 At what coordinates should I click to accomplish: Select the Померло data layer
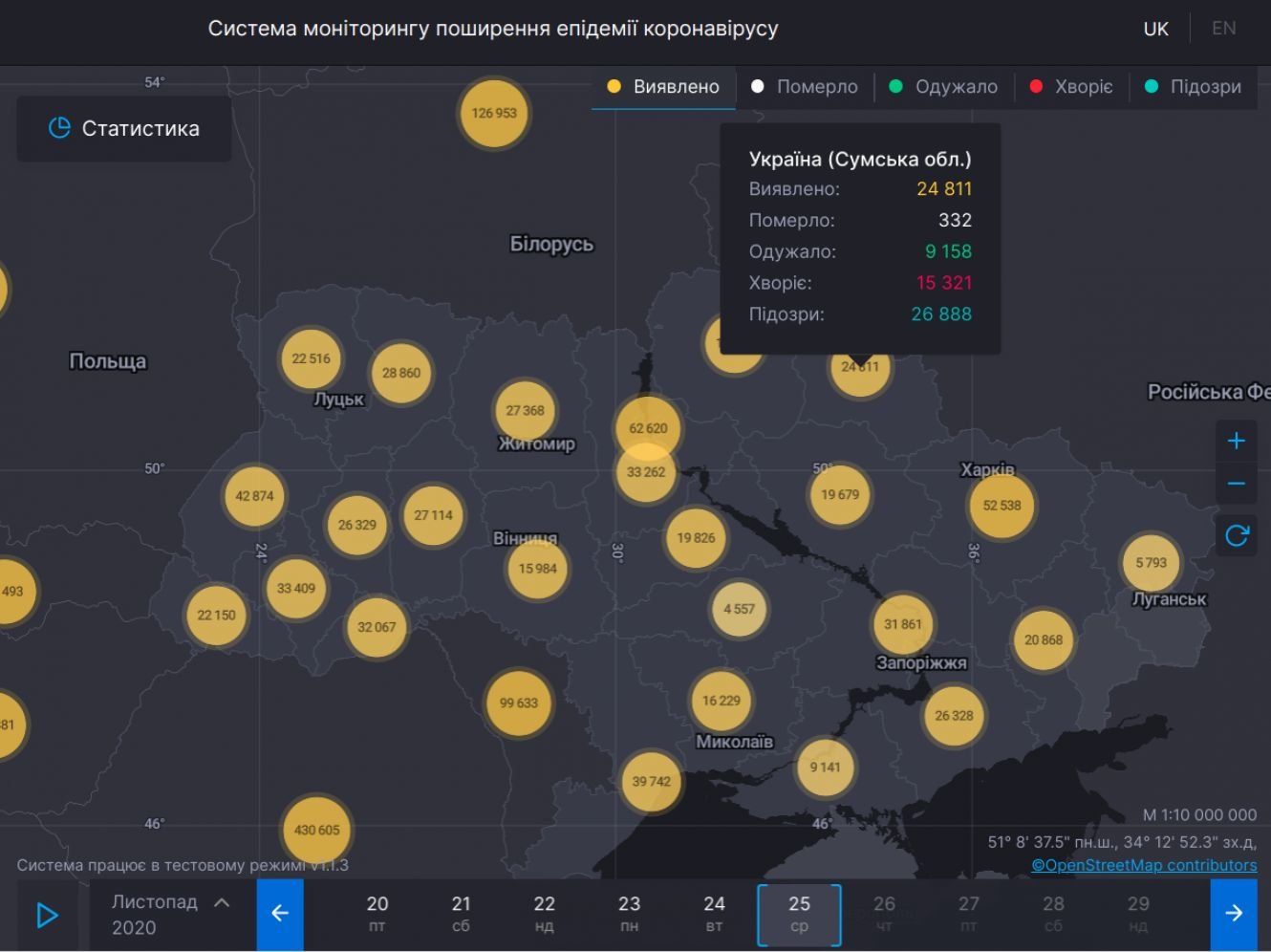(x=805, y=87)
